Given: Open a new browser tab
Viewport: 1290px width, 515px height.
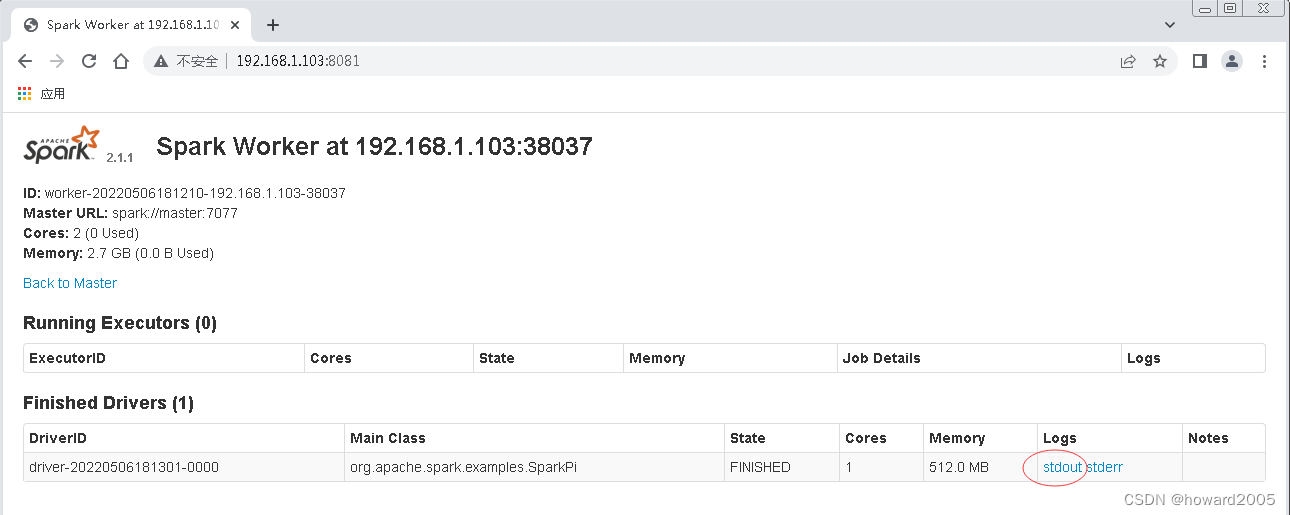Looking at the screenshot, I should pyautogui.click(x=273, y=25).
